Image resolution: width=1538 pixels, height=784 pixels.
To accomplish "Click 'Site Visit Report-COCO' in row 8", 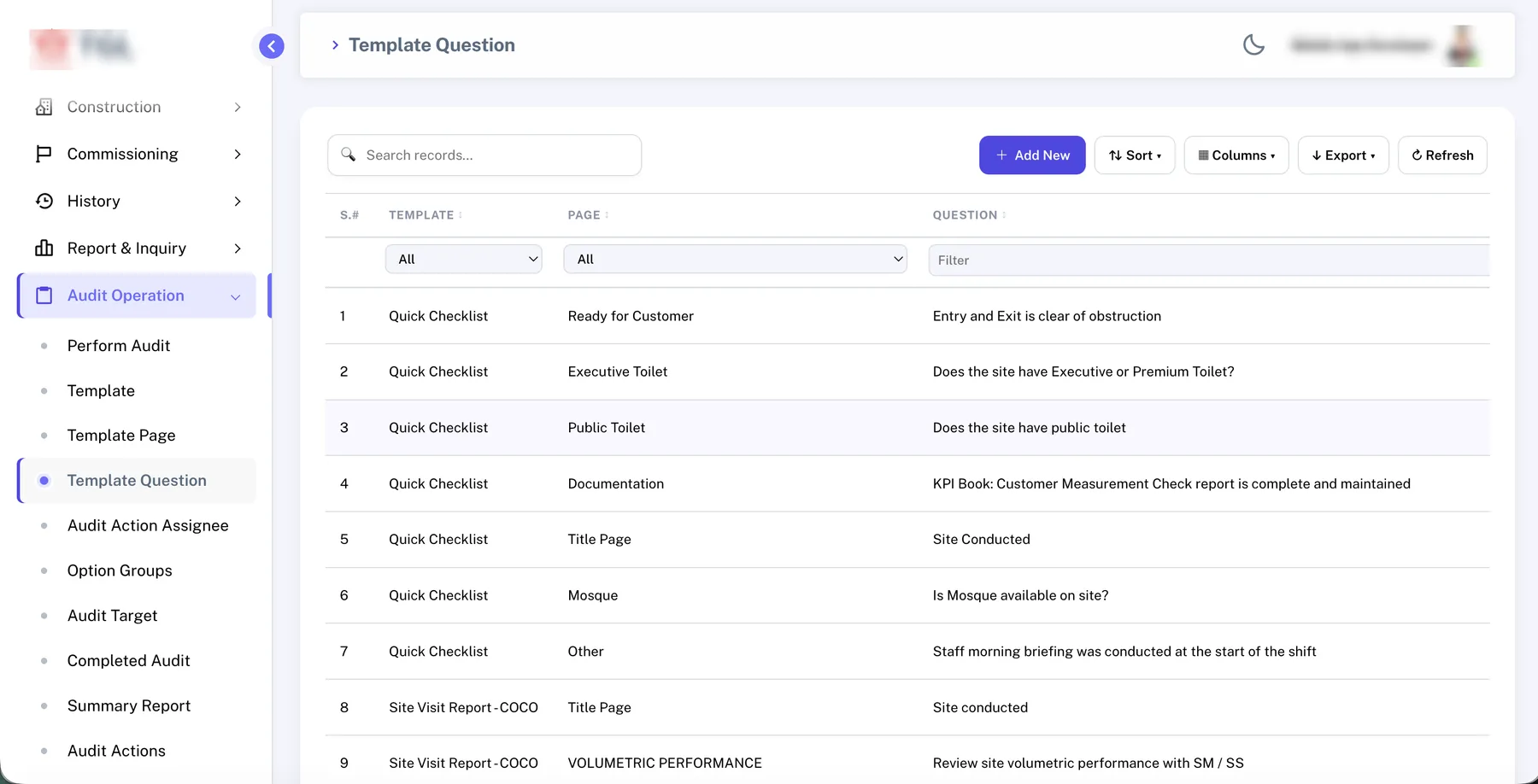I will (x=463, y=707).
